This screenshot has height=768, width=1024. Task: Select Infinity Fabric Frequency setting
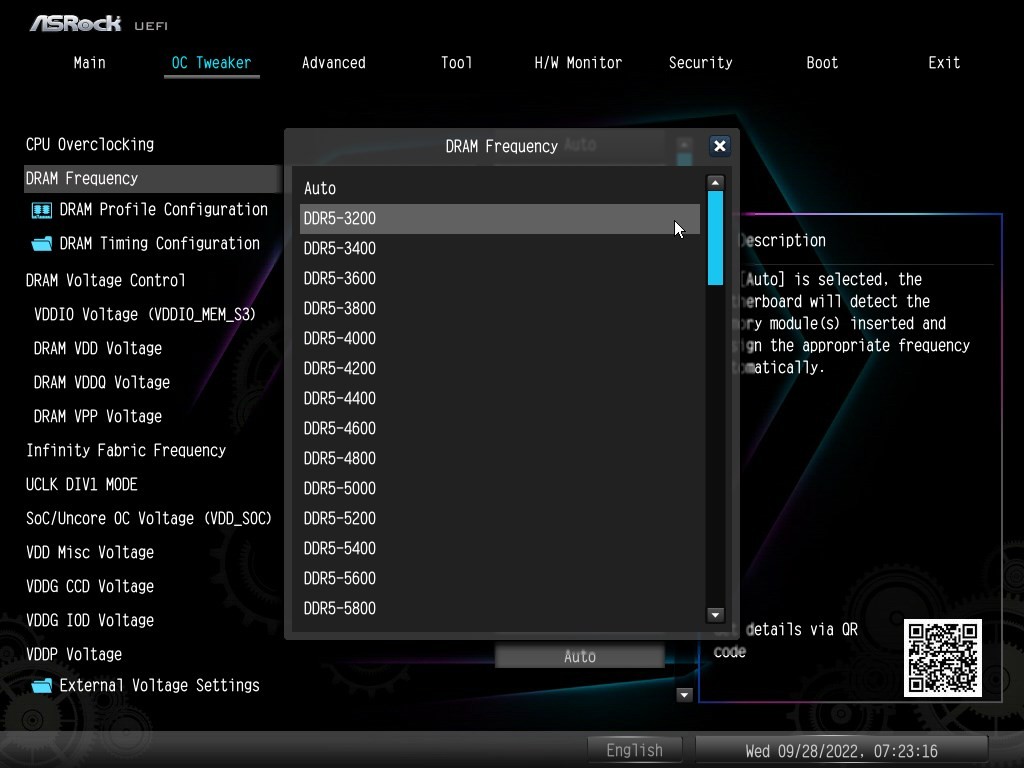(126, 450)
